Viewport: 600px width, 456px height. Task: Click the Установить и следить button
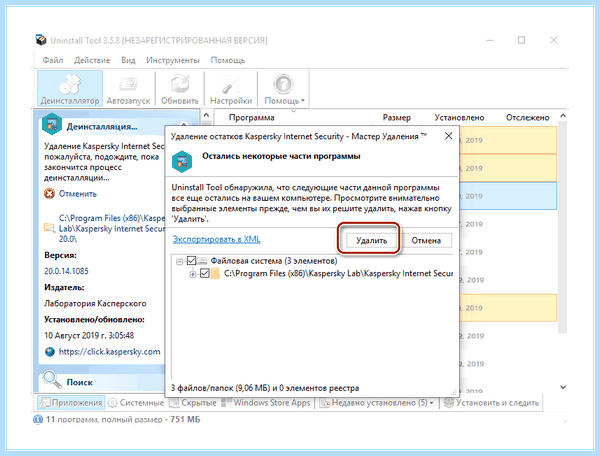click(x=492, y=403)
